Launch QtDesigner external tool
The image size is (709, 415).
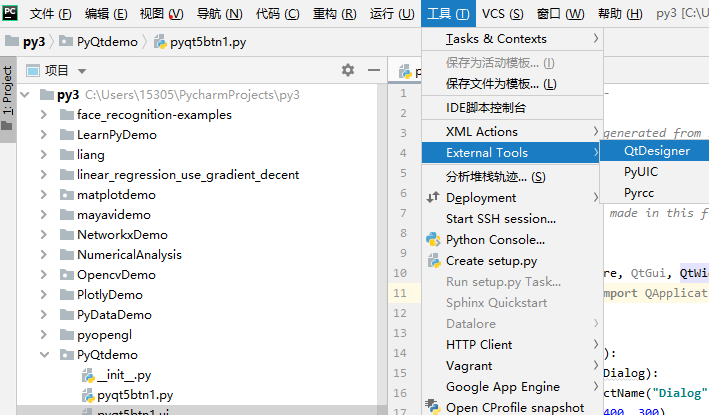tap(655, 151)
